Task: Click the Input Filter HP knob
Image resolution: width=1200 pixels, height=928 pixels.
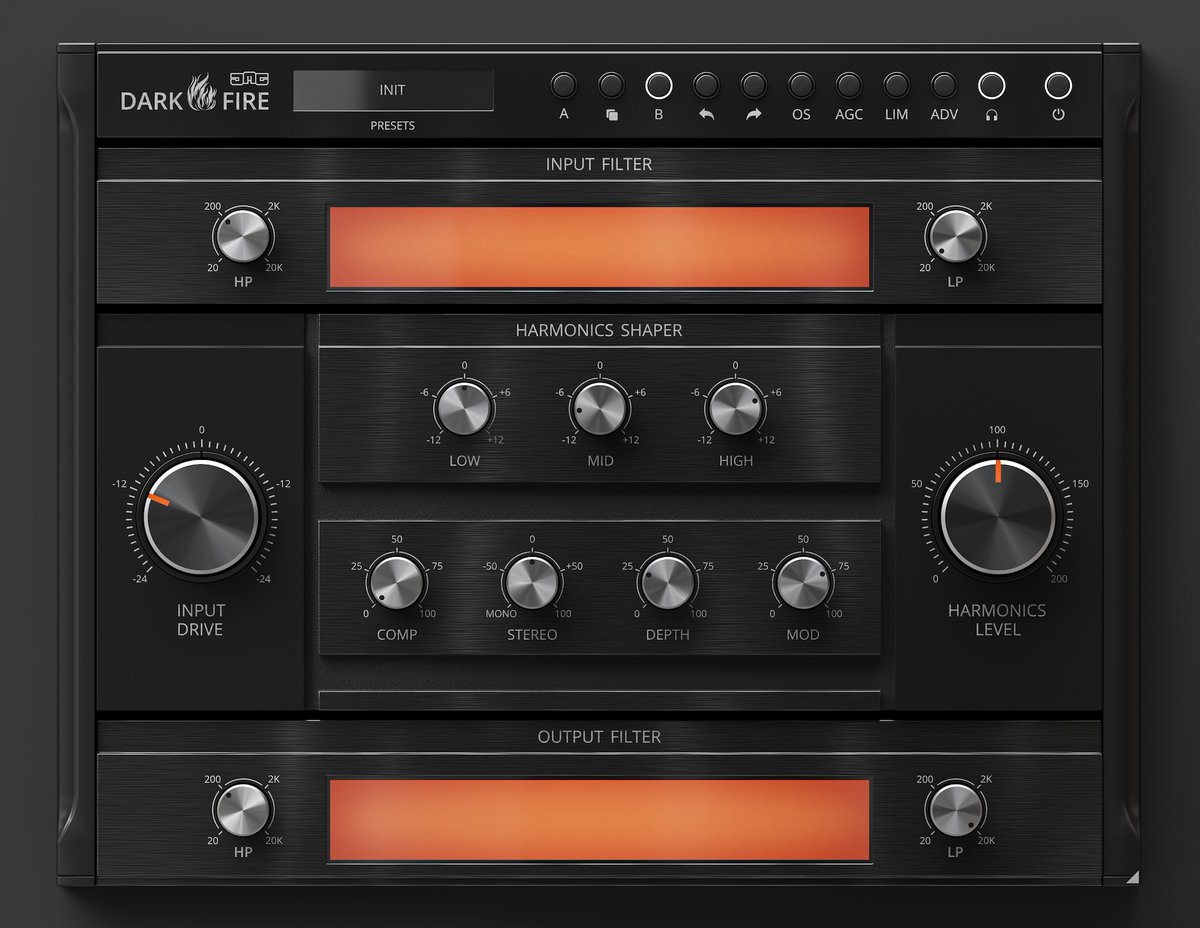Action: 242,239
